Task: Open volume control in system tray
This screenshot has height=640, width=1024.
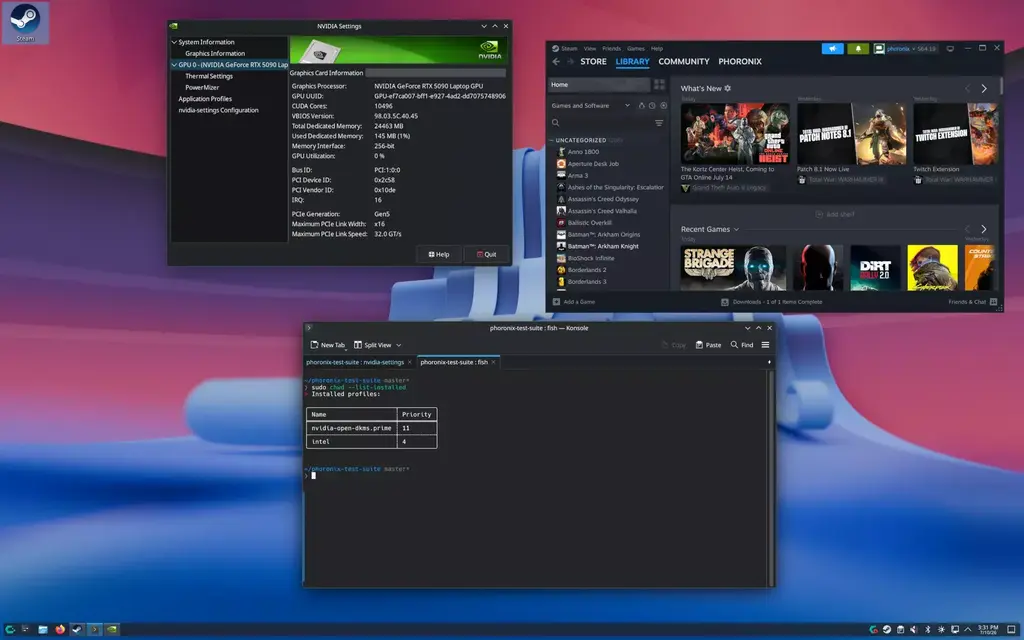Action: [914, 630]
